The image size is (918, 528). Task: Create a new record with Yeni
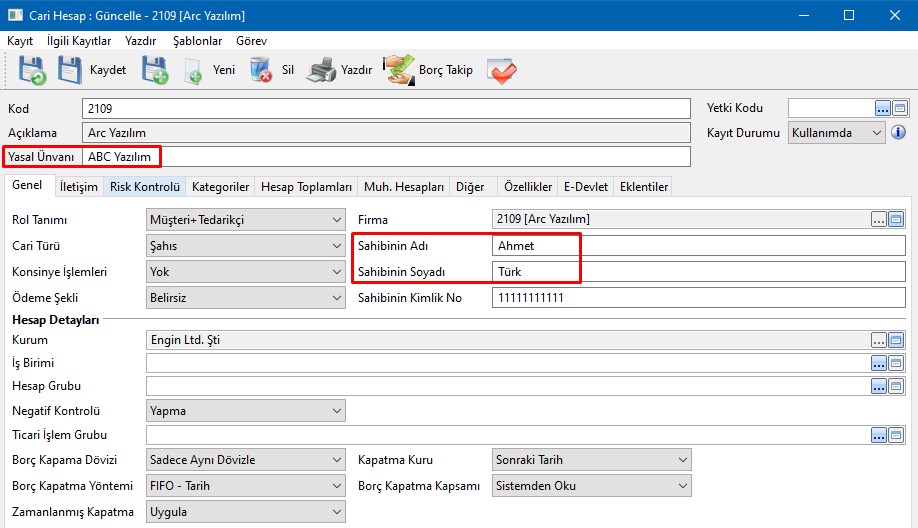coord(194,70)
